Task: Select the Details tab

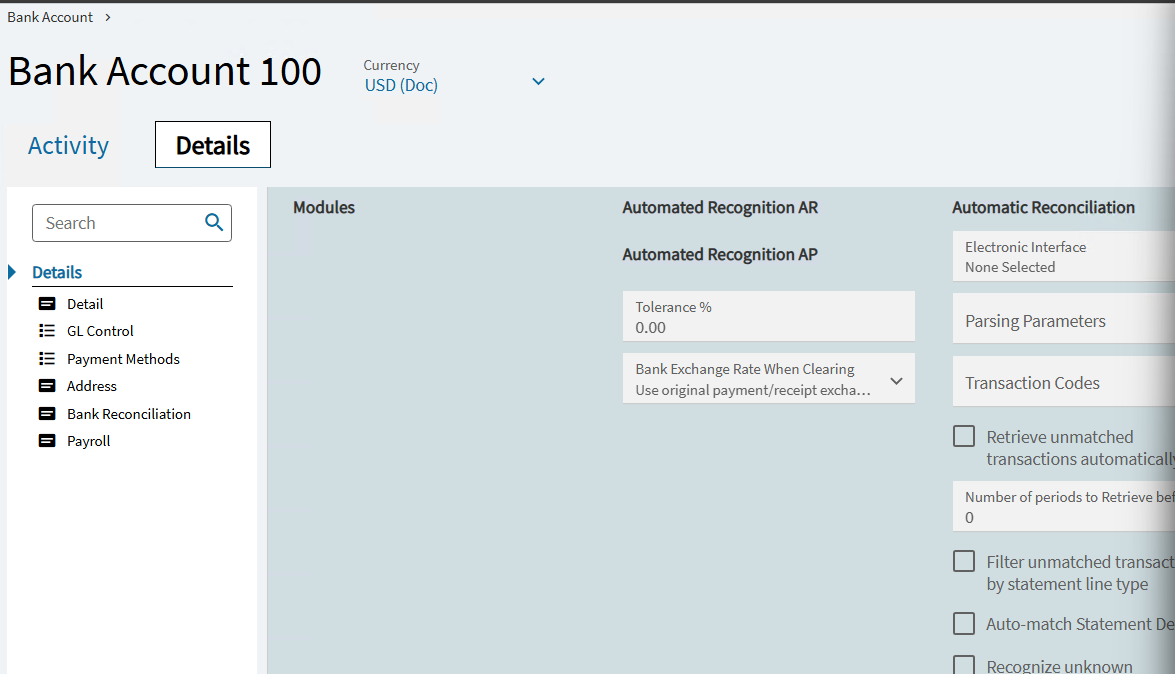Action: click(x=213, y=145)
